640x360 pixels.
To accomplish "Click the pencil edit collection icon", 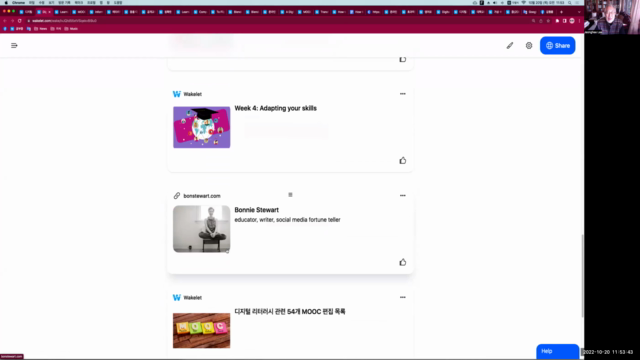I will (x=510, y=45).
